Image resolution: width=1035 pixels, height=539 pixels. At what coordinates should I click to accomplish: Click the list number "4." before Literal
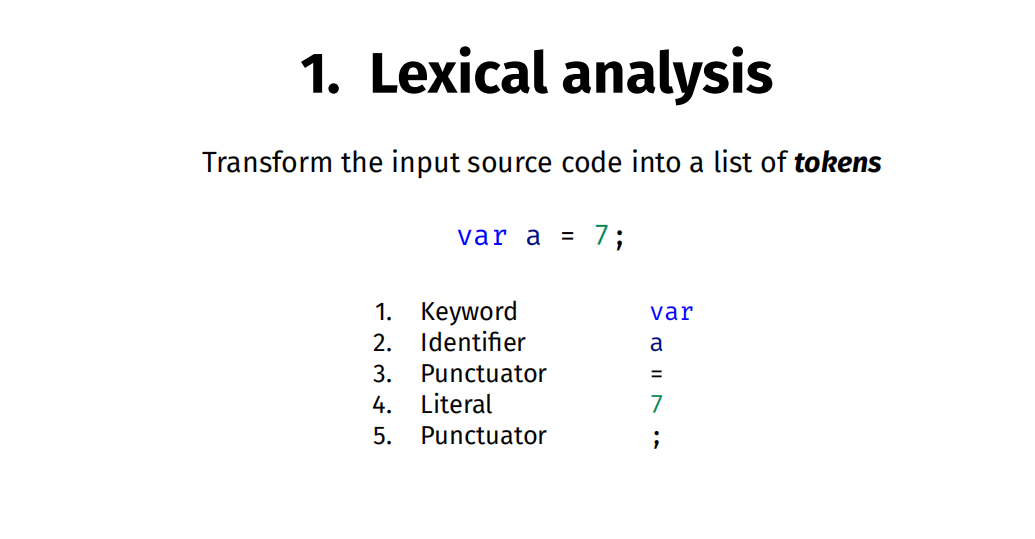381,405
